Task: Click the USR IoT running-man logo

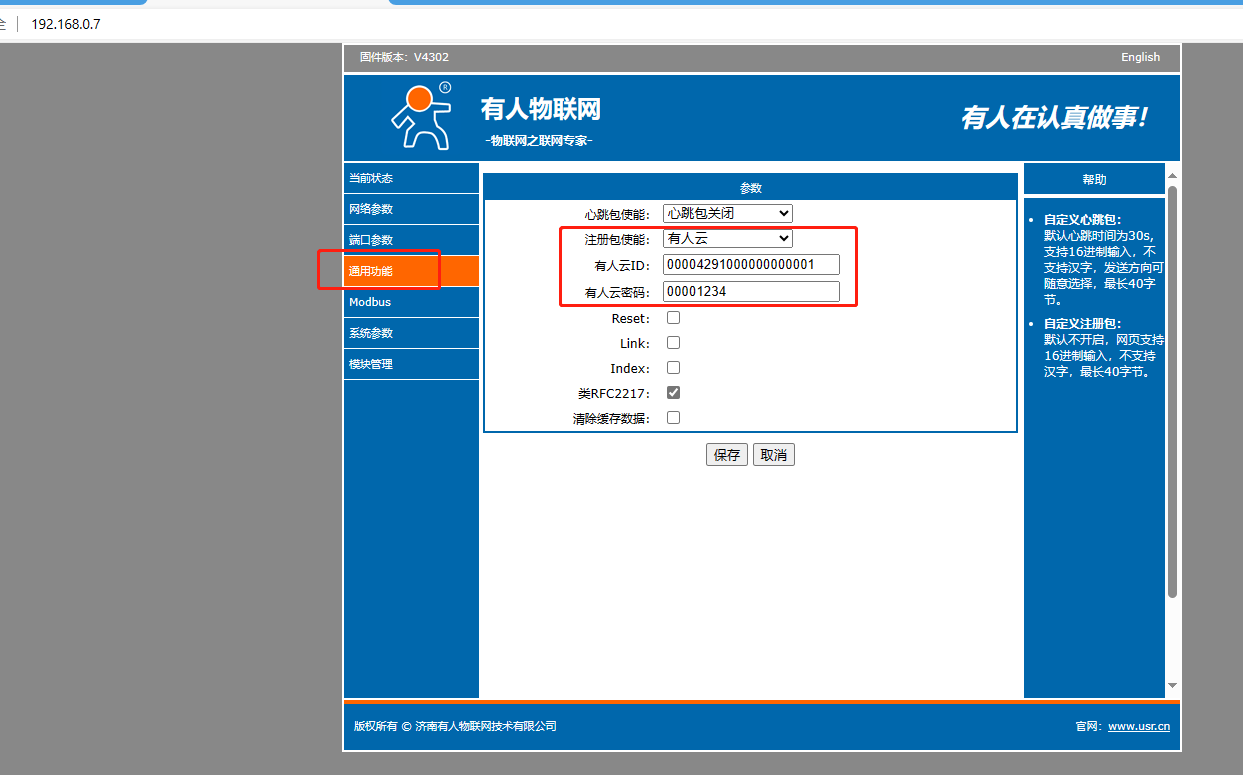Action: click(421, 116)
